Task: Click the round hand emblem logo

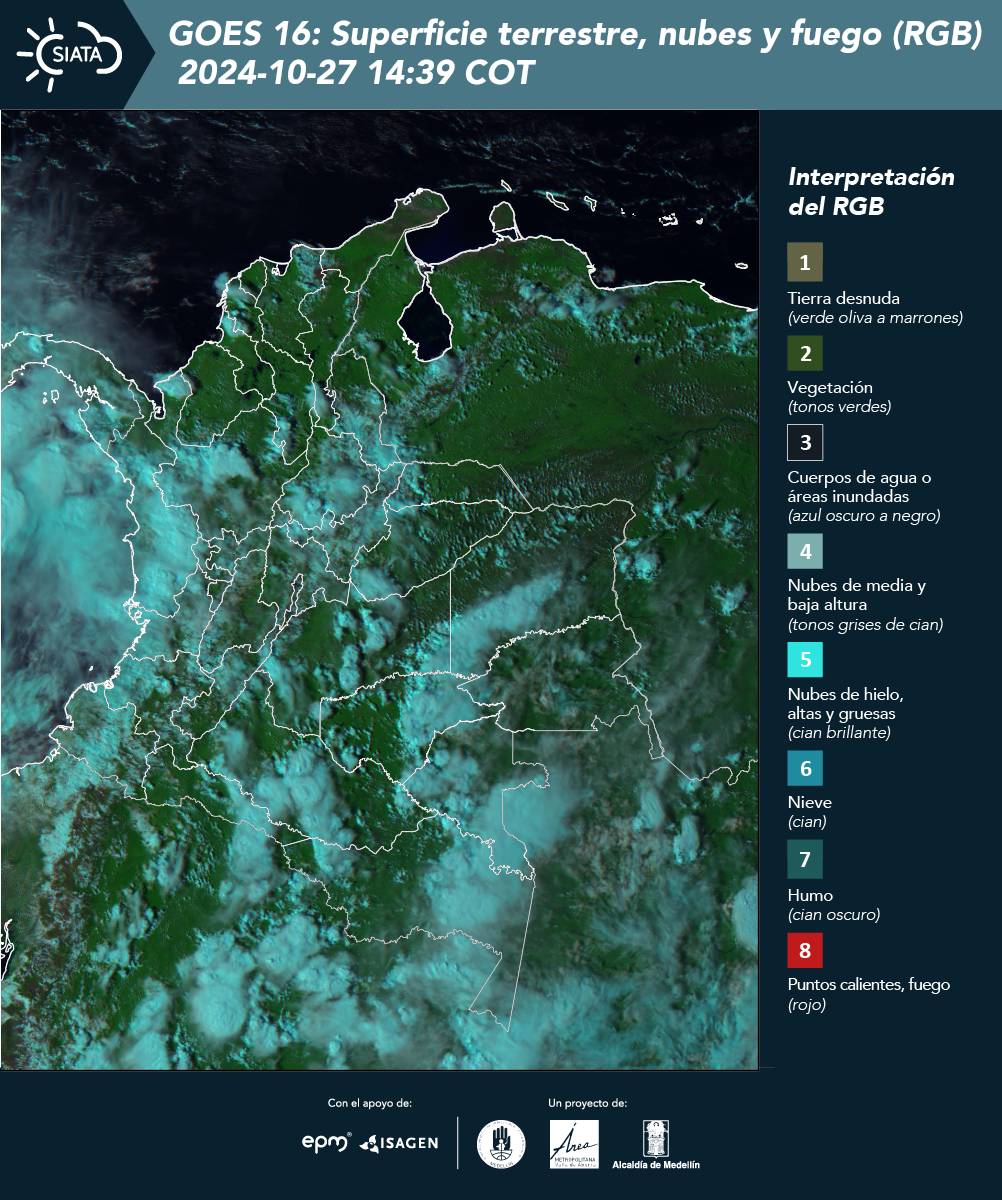Action: click(x=501, y=1144)
